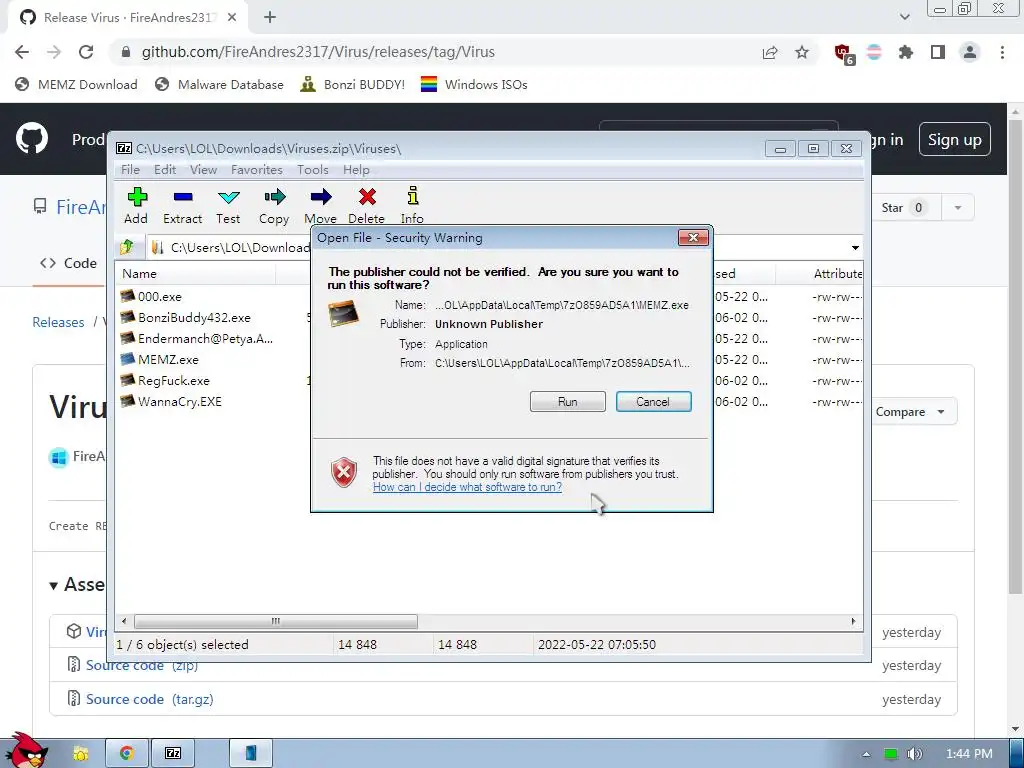Open Chrome extensions puzzle icon
The width and height of the screenshot is (1024, 768).
point(906,52)
